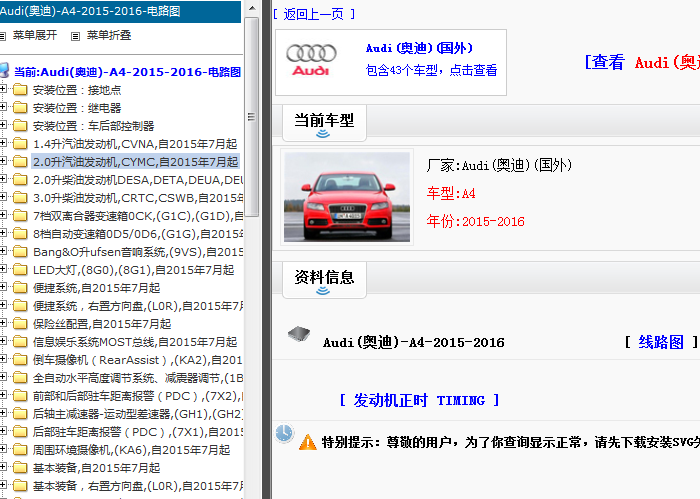The width and height of the screenshot is (700, 499).
Task: Click folder icon for Bang&Olufsen音响系统
Action: [x=20, y=252]
